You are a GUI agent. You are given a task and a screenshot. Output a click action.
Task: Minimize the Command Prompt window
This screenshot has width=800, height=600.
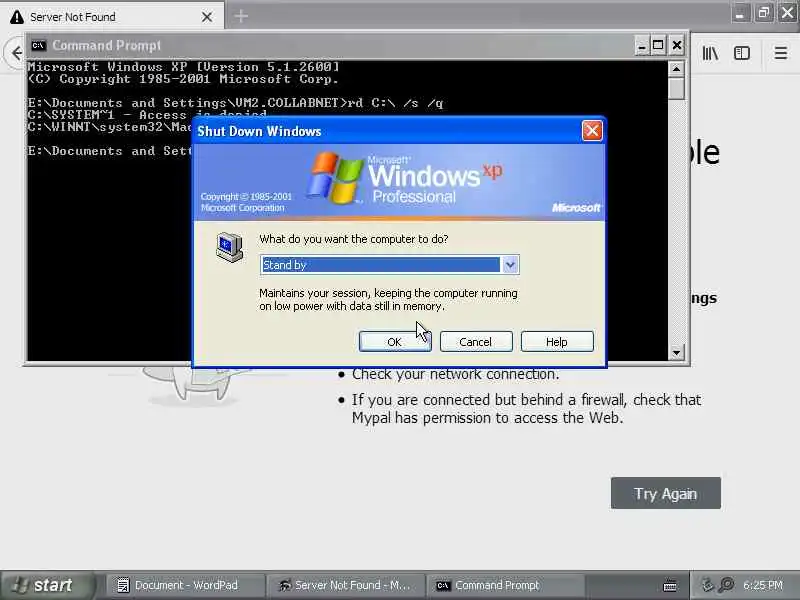(x=641, y=46)
